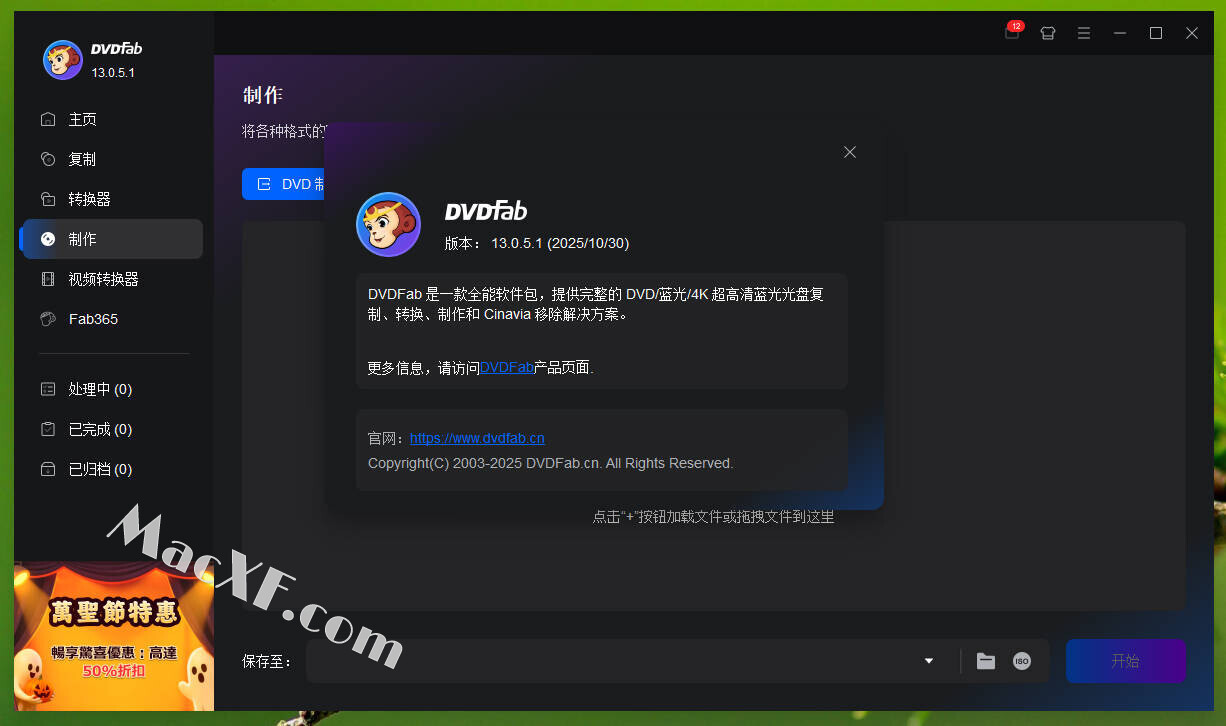The image size is (1226, 726).
Task: Close the DVDFab about dialog
Action: coord(849,152)
